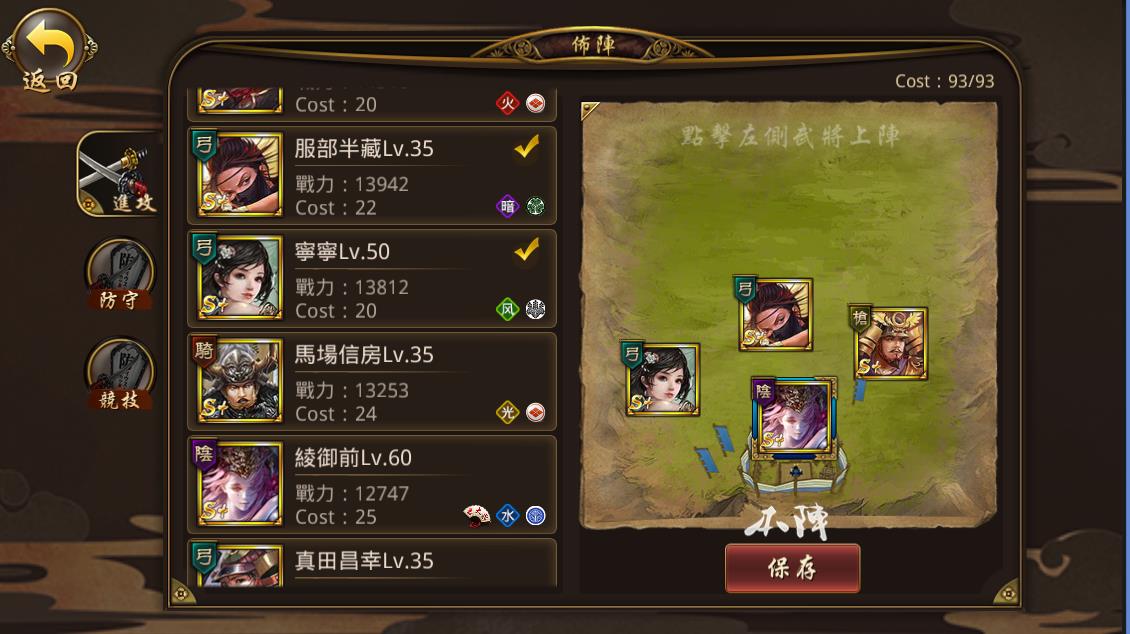Click 服部半藏 unit on the battlefield map
The width and height of the screenshot is (1130, 634).
tap(775, 314)
